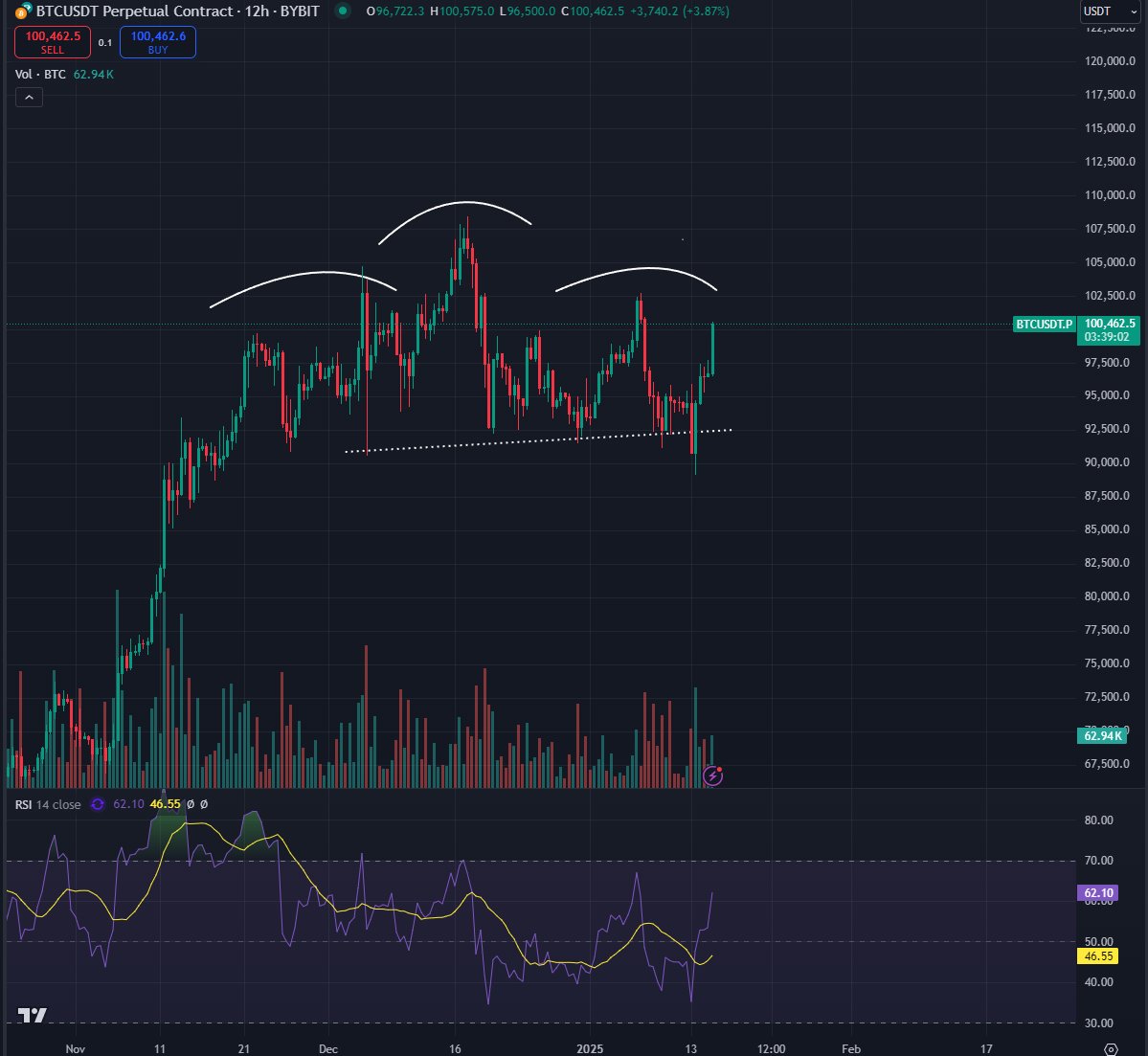Click the purple 62.10 RSI value label

click(1097, 893)
